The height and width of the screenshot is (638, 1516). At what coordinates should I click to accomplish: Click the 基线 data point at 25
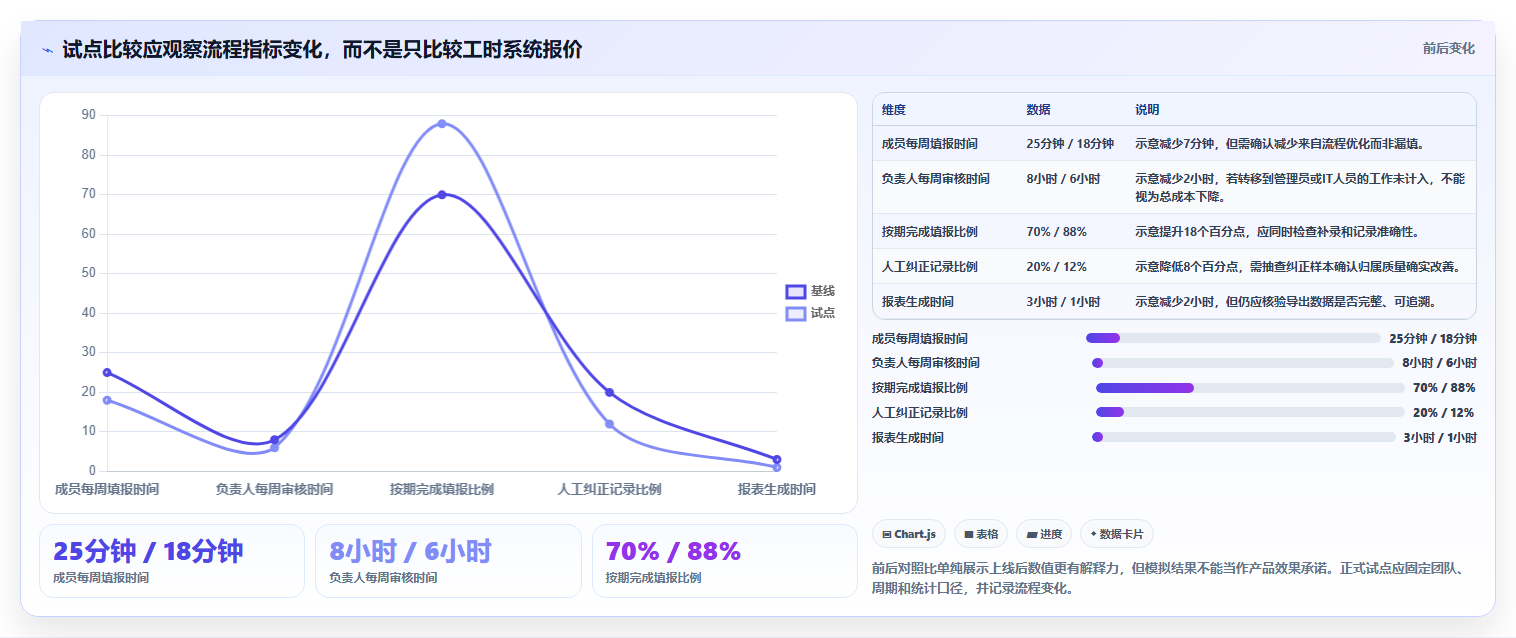click(107, 372)
